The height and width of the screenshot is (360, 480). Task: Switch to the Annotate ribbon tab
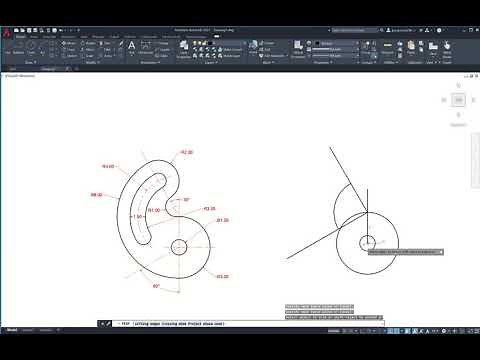[x=49, y=37]
